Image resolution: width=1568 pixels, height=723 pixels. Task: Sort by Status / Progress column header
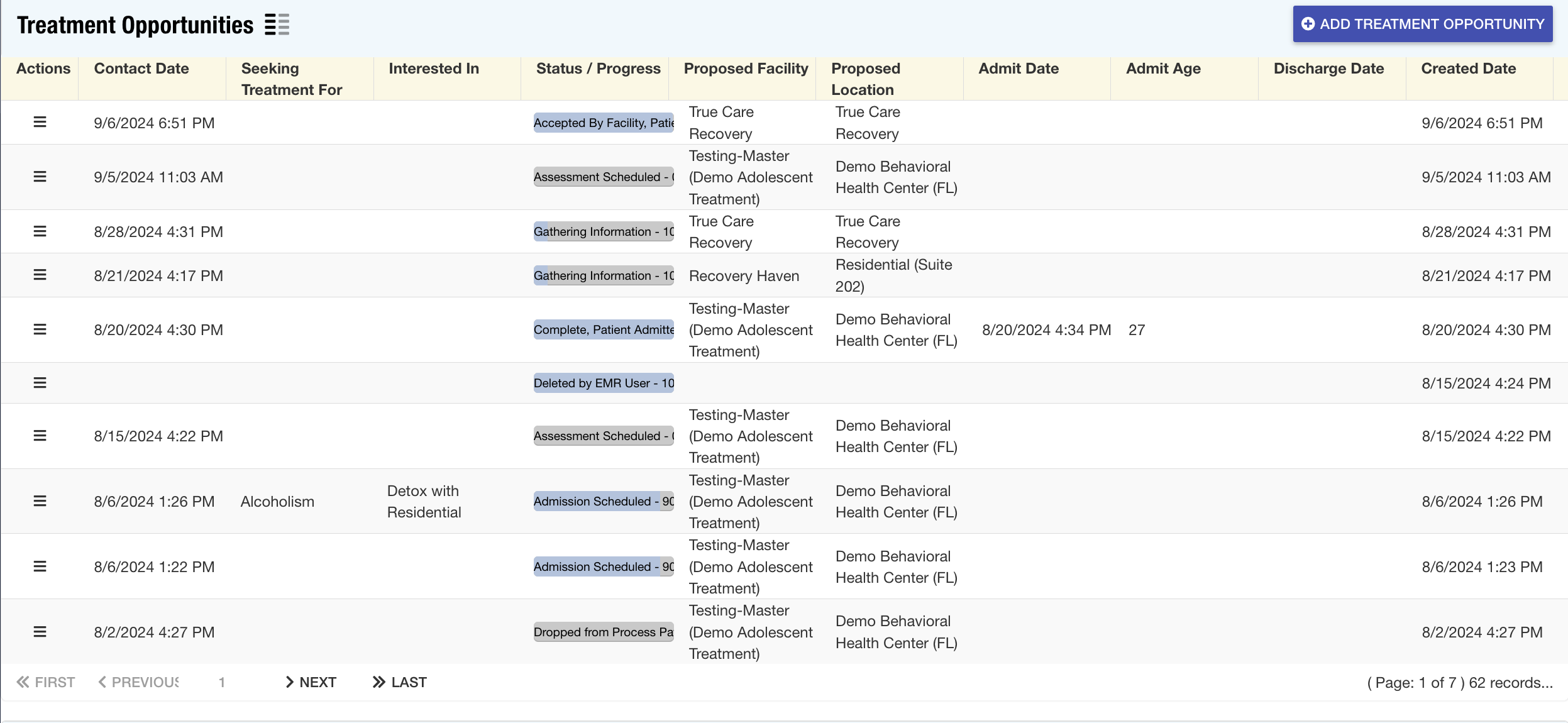tap(598, 69)
